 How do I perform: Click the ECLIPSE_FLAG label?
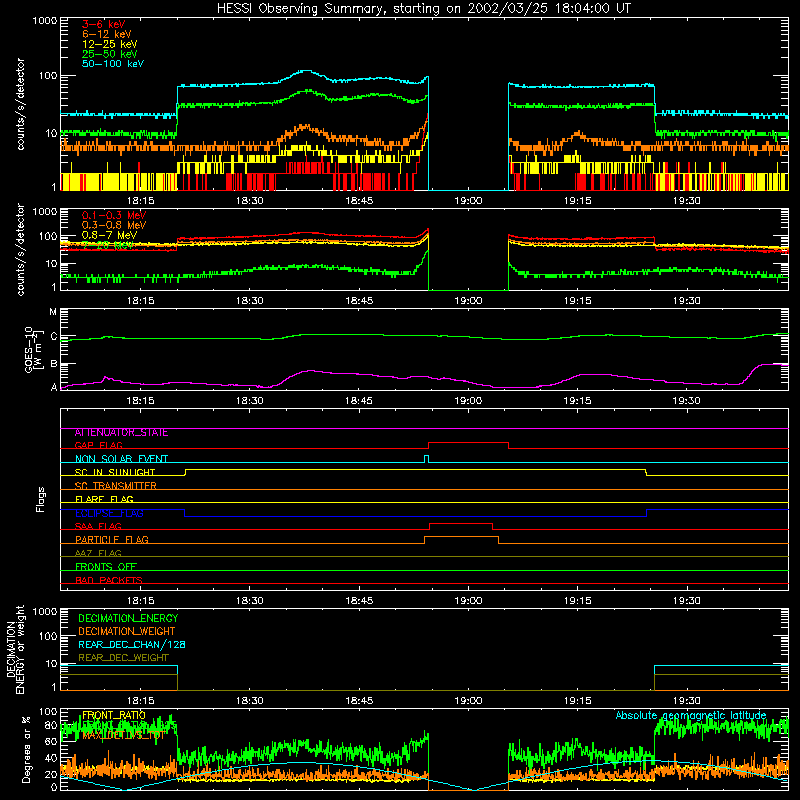109,513
